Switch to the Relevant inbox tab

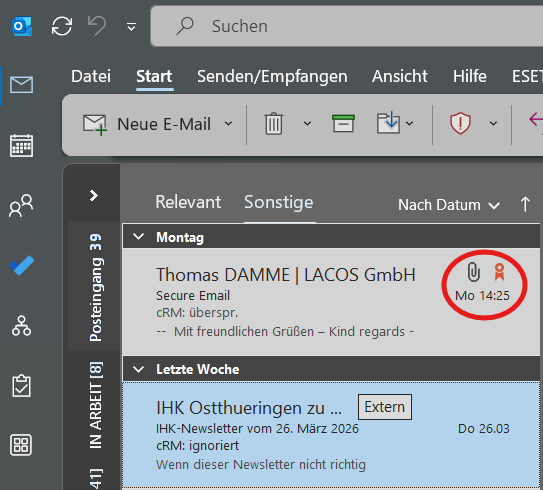click(188, 202)
